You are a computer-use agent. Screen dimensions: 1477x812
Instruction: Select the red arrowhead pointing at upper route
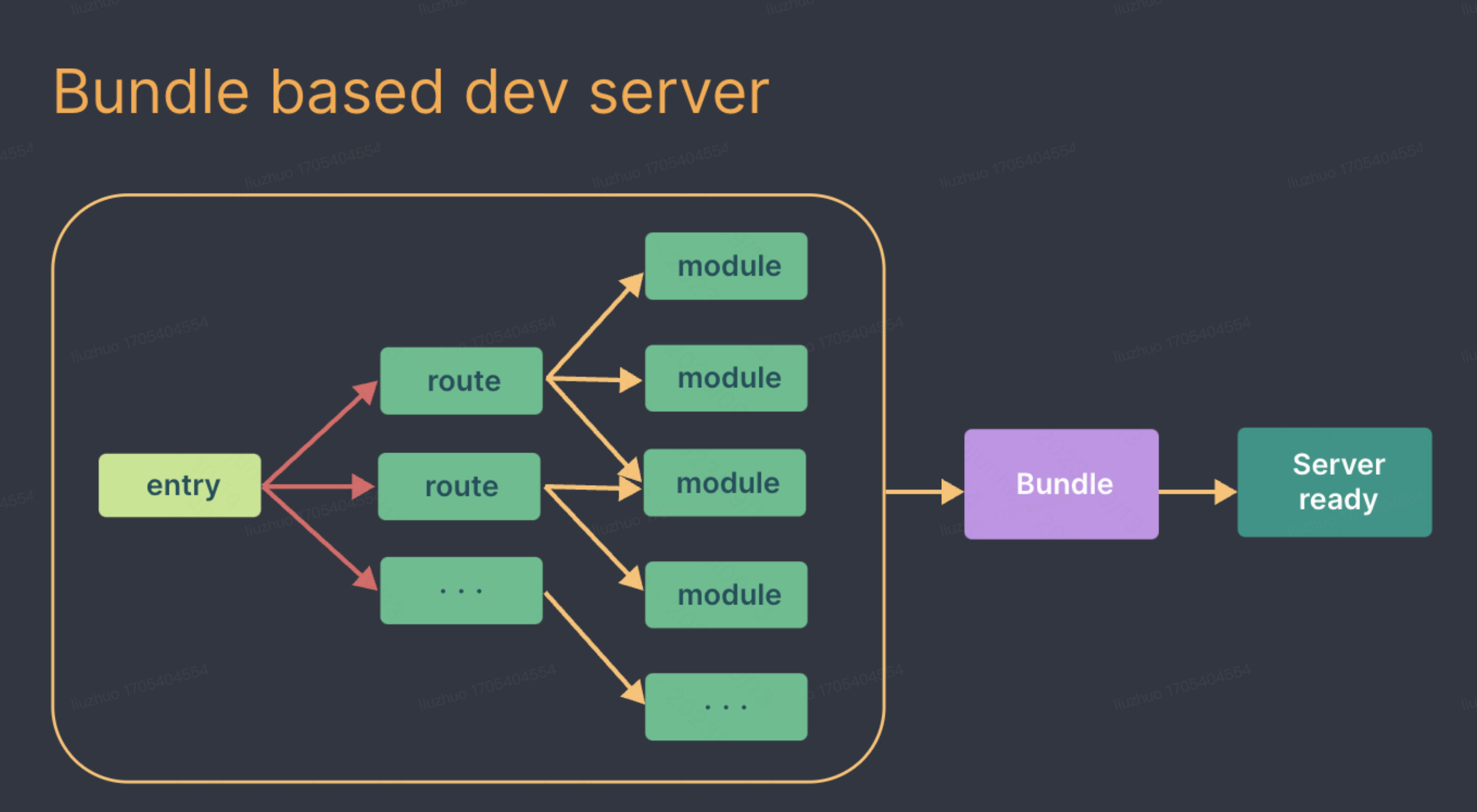[366, 392]
